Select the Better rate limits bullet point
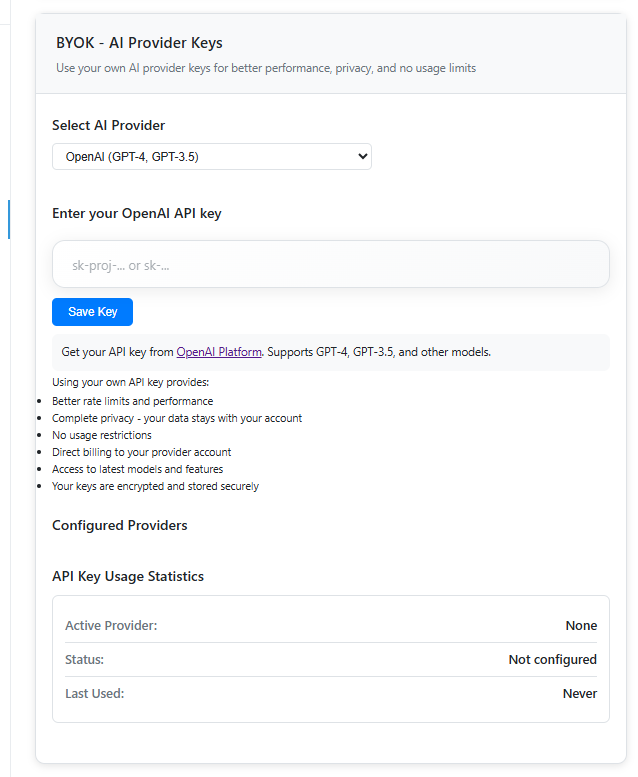 pyautogui.click(x=132, y=401)
